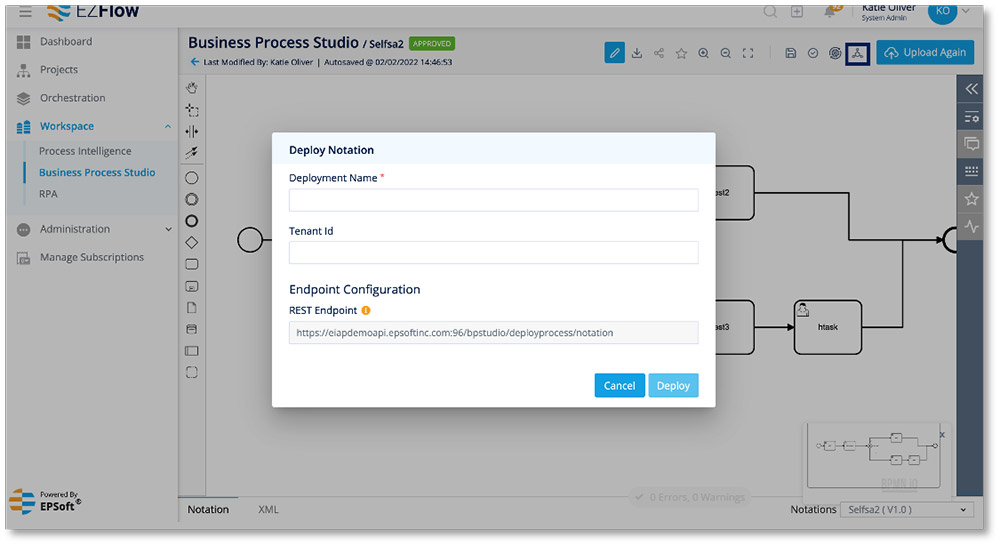
Task: Click the star favorite icon in toolbar
Action: click(x=681, y=53)
